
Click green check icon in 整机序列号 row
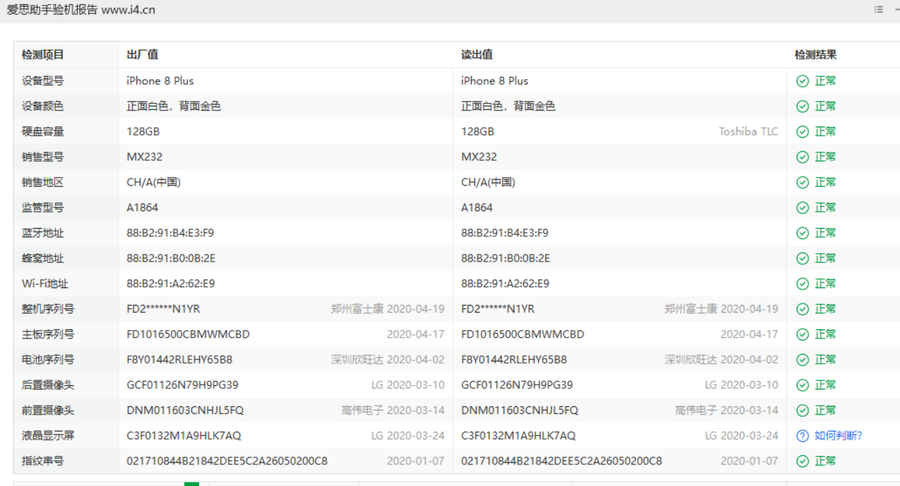click(x=802, y=309)
